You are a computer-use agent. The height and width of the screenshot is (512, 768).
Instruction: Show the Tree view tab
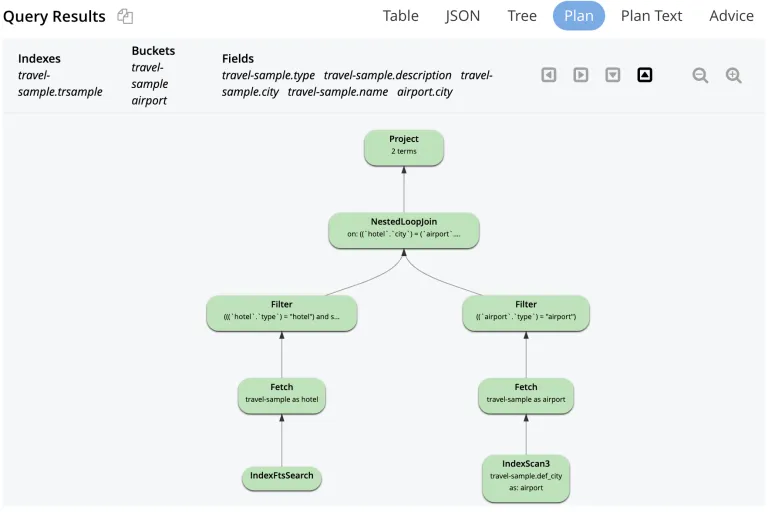(x=522, y=16)
